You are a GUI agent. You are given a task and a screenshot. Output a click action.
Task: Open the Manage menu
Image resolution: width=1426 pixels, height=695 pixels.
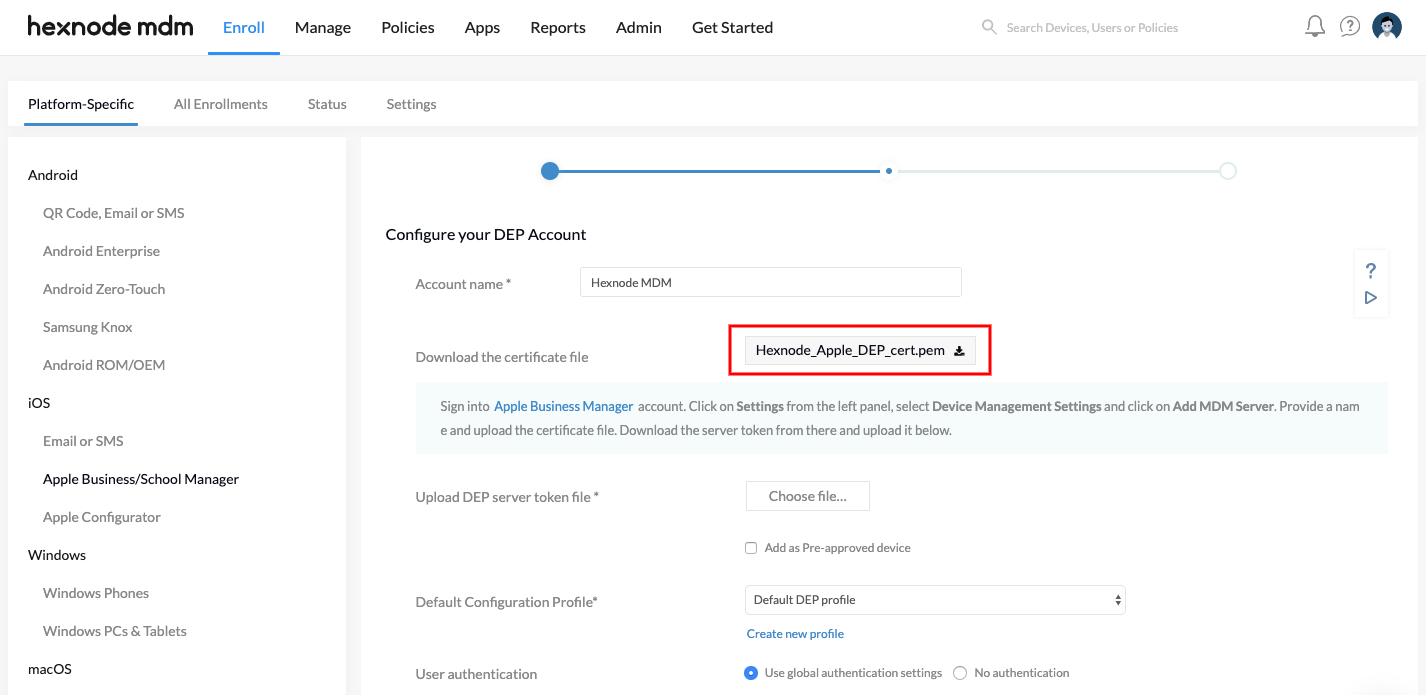323,28
